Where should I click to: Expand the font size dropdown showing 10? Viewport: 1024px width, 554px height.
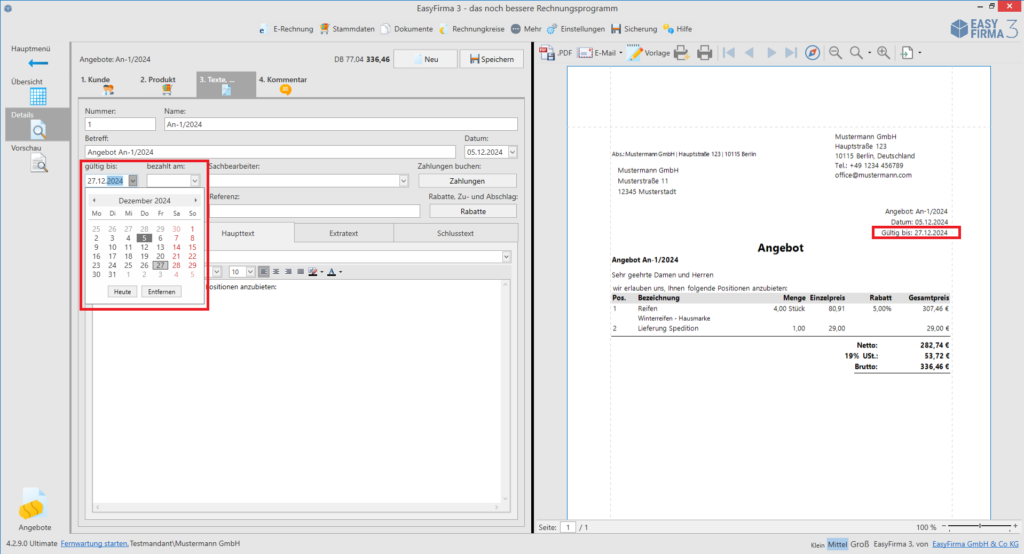(x=250, y=272)
